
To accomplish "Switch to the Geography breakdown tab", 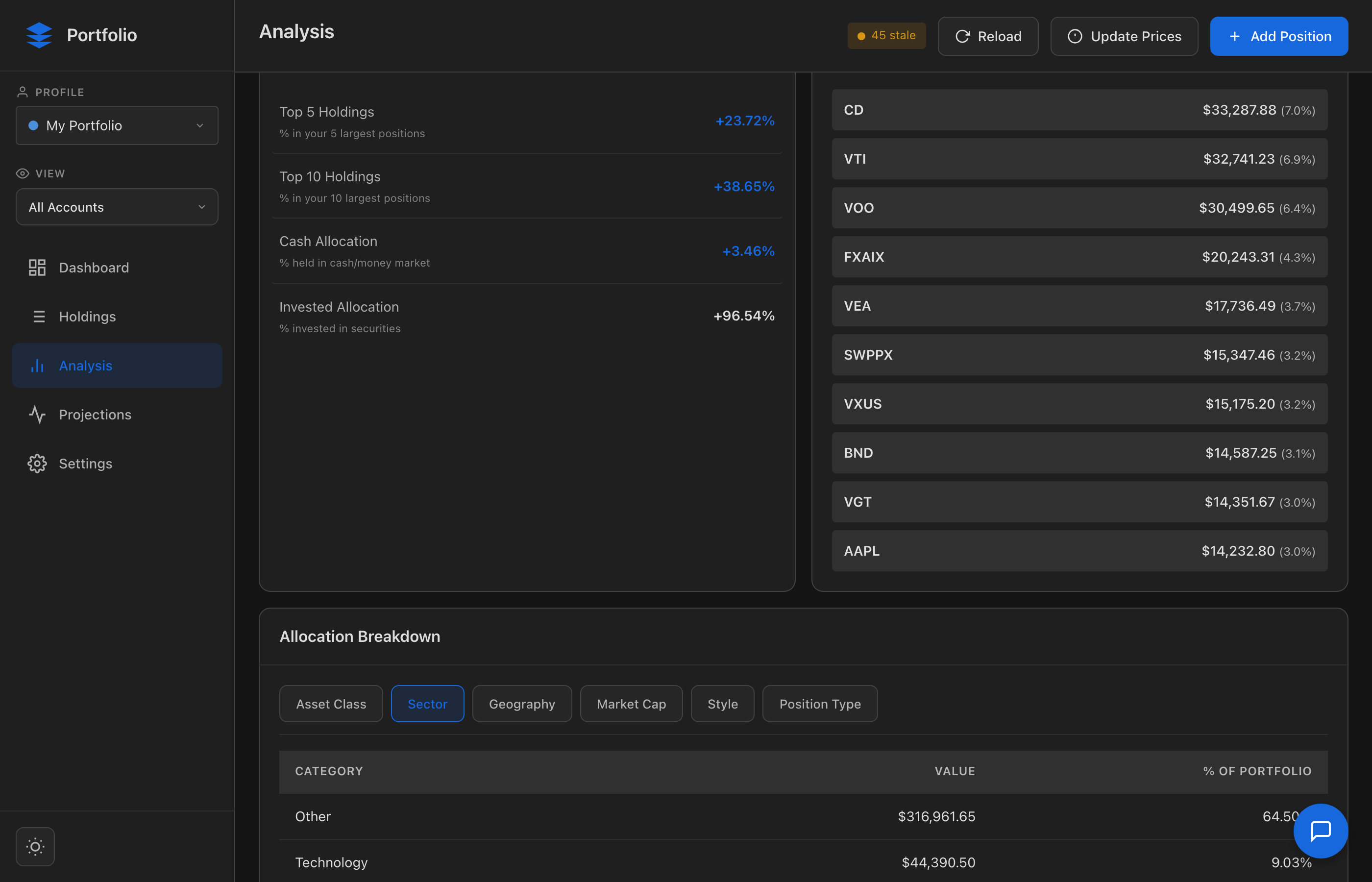I will coord(522,703).
